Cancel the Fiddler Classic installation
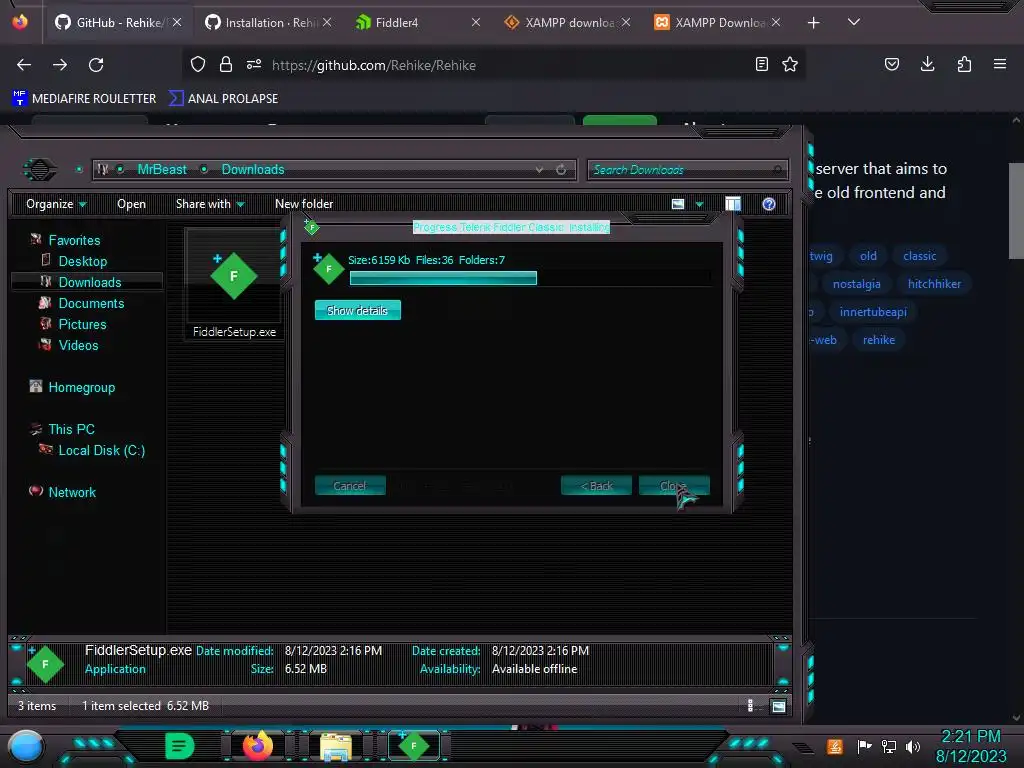 pos(350,485)
